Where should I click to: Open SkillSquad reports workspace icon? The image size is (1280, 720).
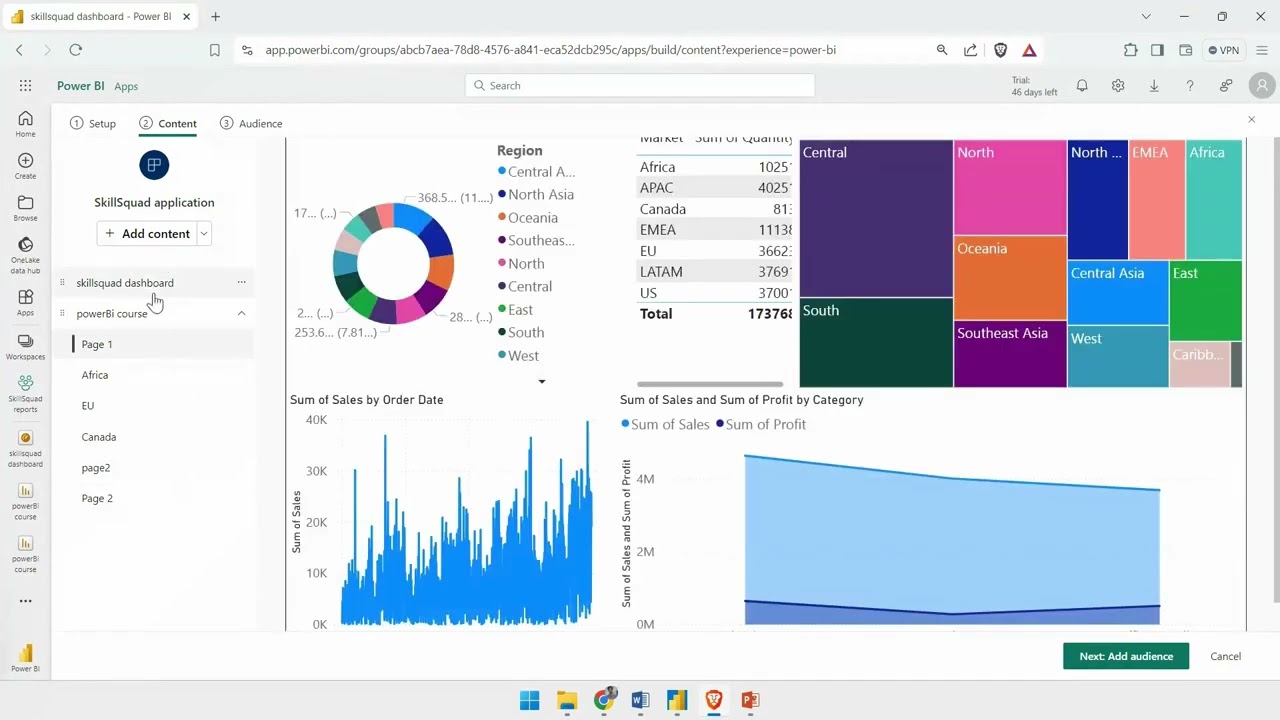click(25, 394)
